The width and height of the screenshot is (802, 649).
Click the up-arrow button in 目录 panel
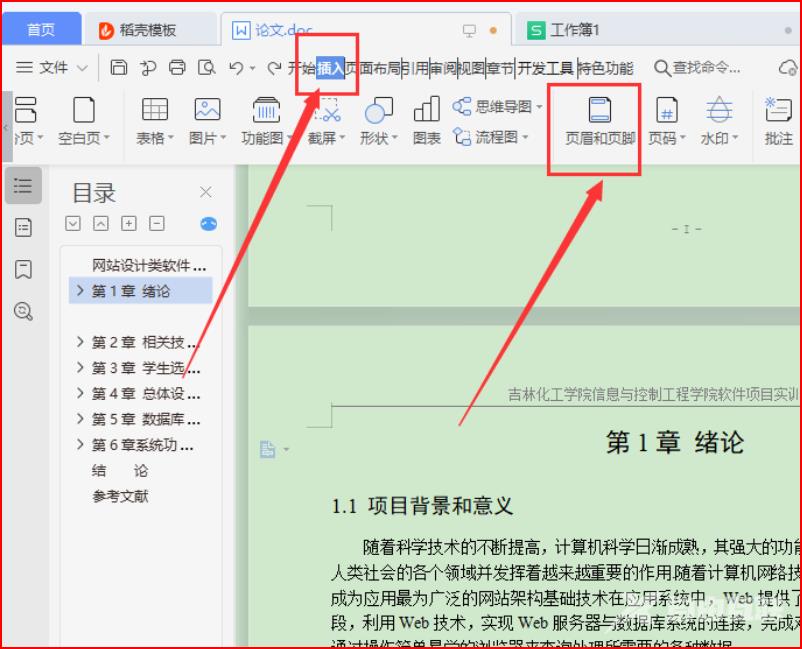(x=101, y=223)
